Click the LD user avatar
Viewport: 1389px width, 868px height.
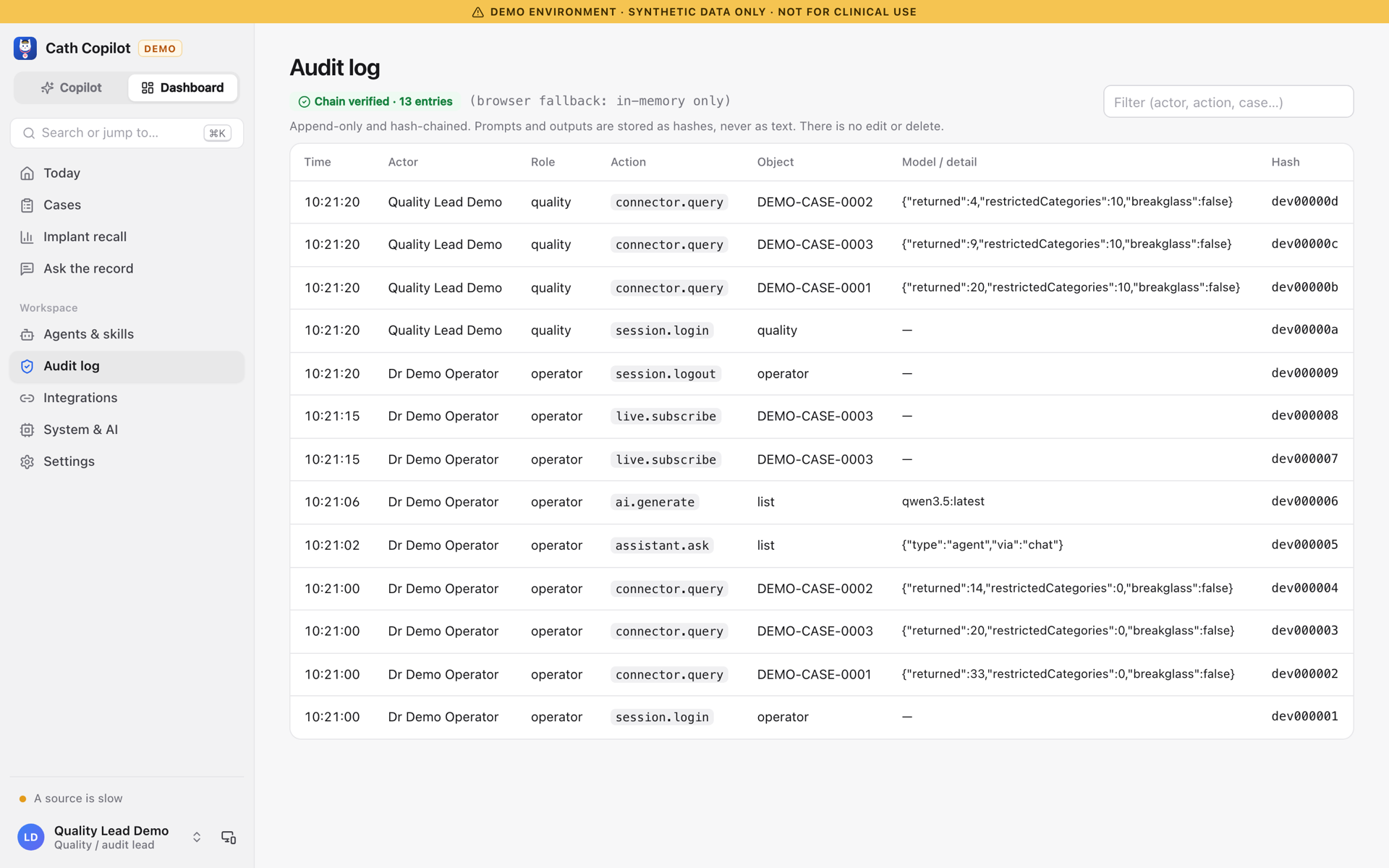31,837
